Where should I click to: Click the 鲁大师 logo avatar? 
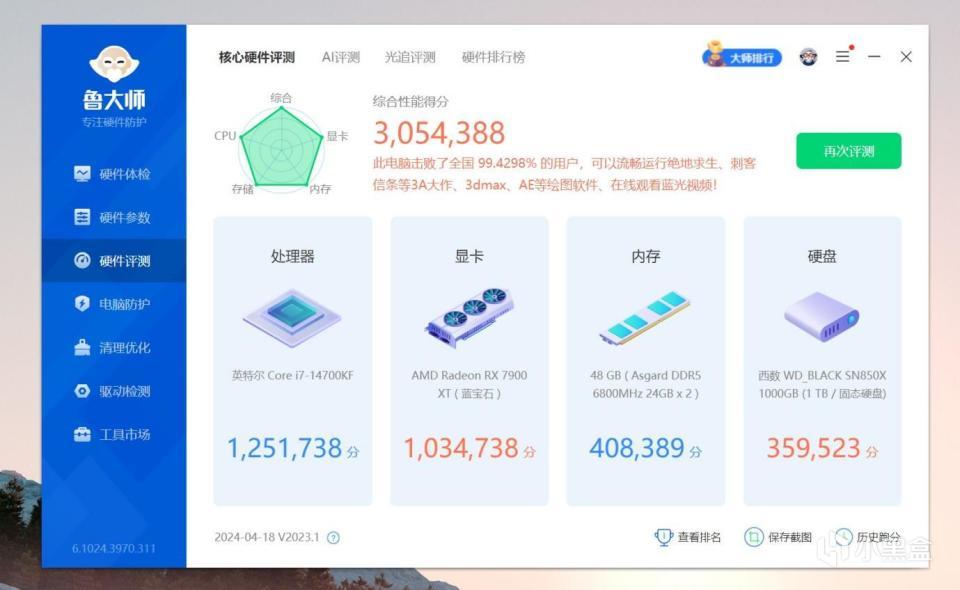(x=114, y=64)
